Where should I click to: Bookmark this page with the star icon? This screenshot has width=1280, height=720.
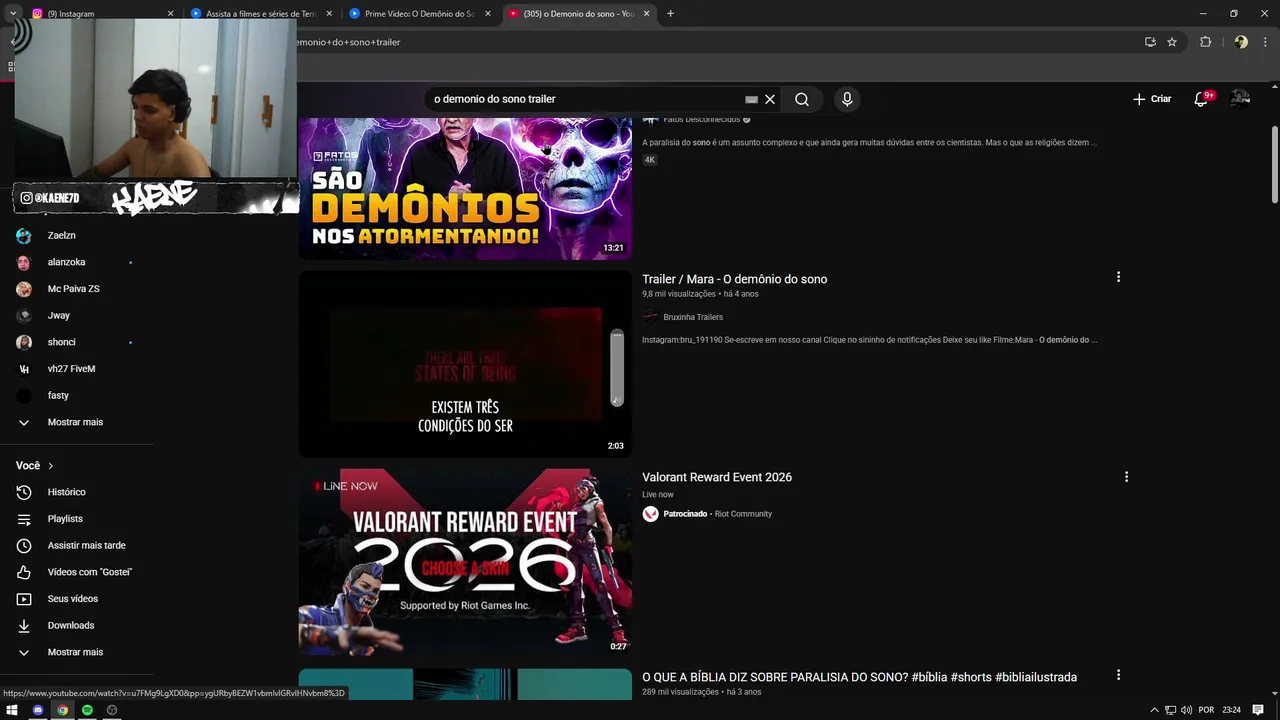coord(1172,42)
